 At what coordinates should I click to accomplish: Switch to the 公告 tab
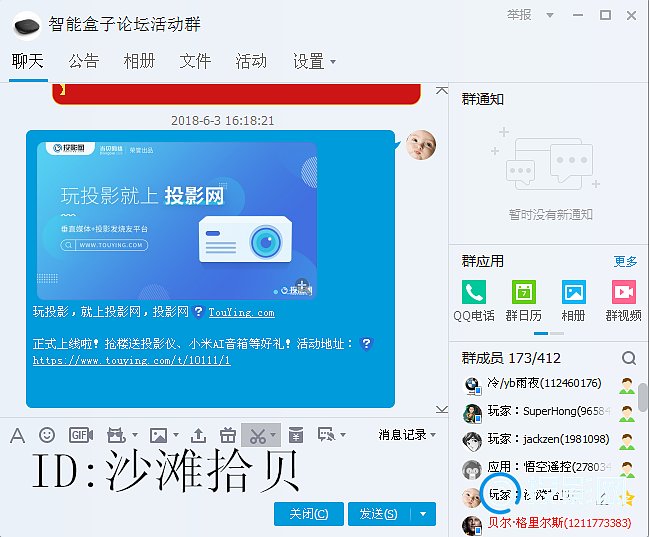(84, 61)
